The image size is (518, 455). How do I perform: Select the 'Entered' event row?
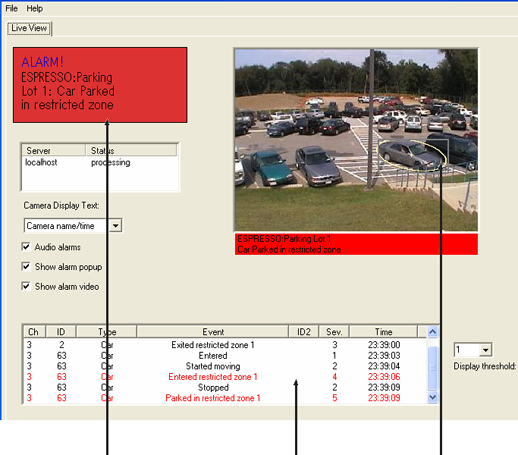point(225,355)
